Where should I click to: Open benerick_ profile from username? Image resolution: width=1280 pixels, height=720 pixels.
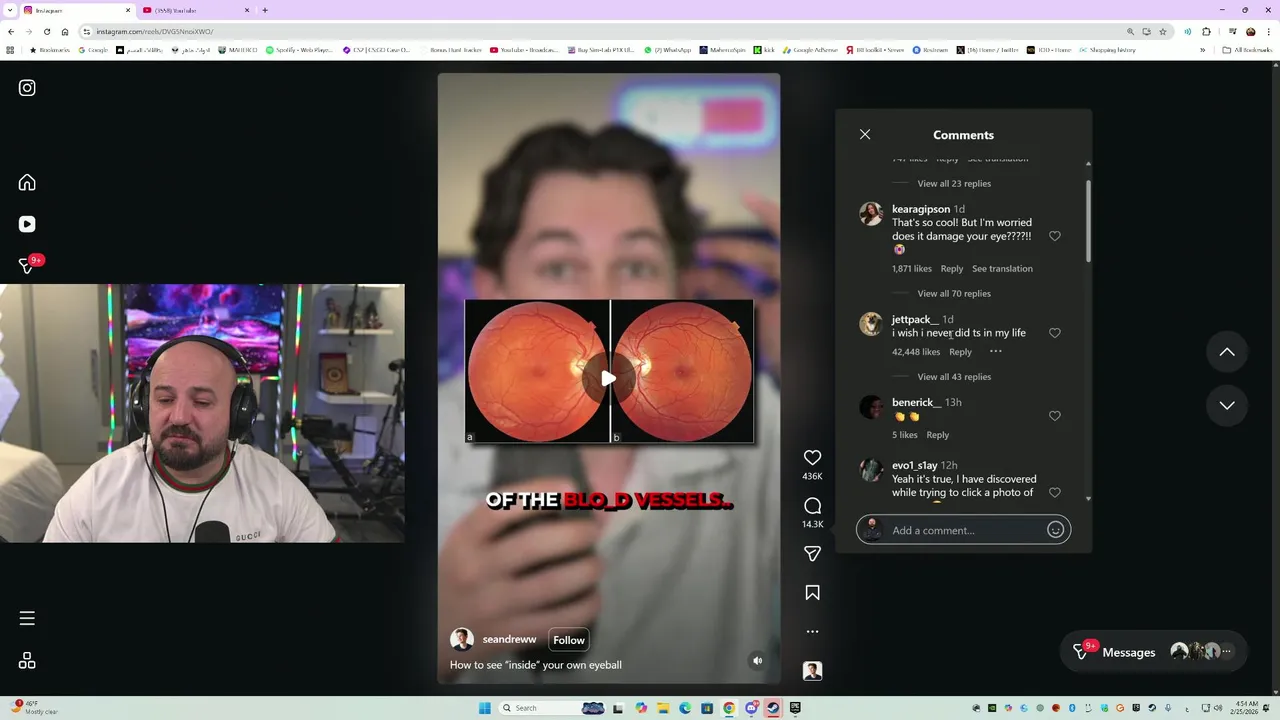(x=916, y=402)
